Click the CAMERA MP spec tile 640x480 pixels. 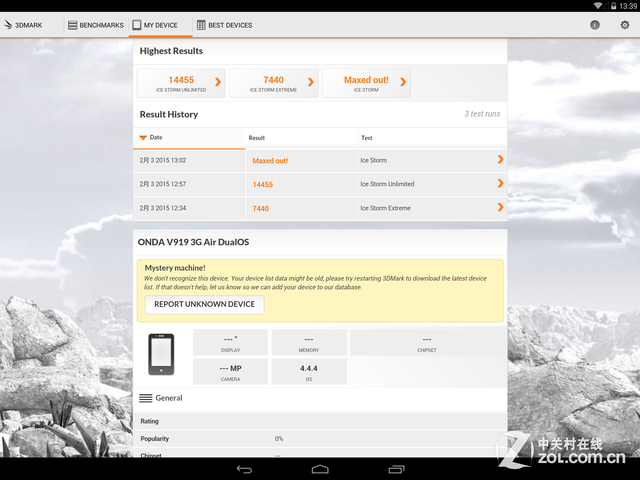[231, 372]
